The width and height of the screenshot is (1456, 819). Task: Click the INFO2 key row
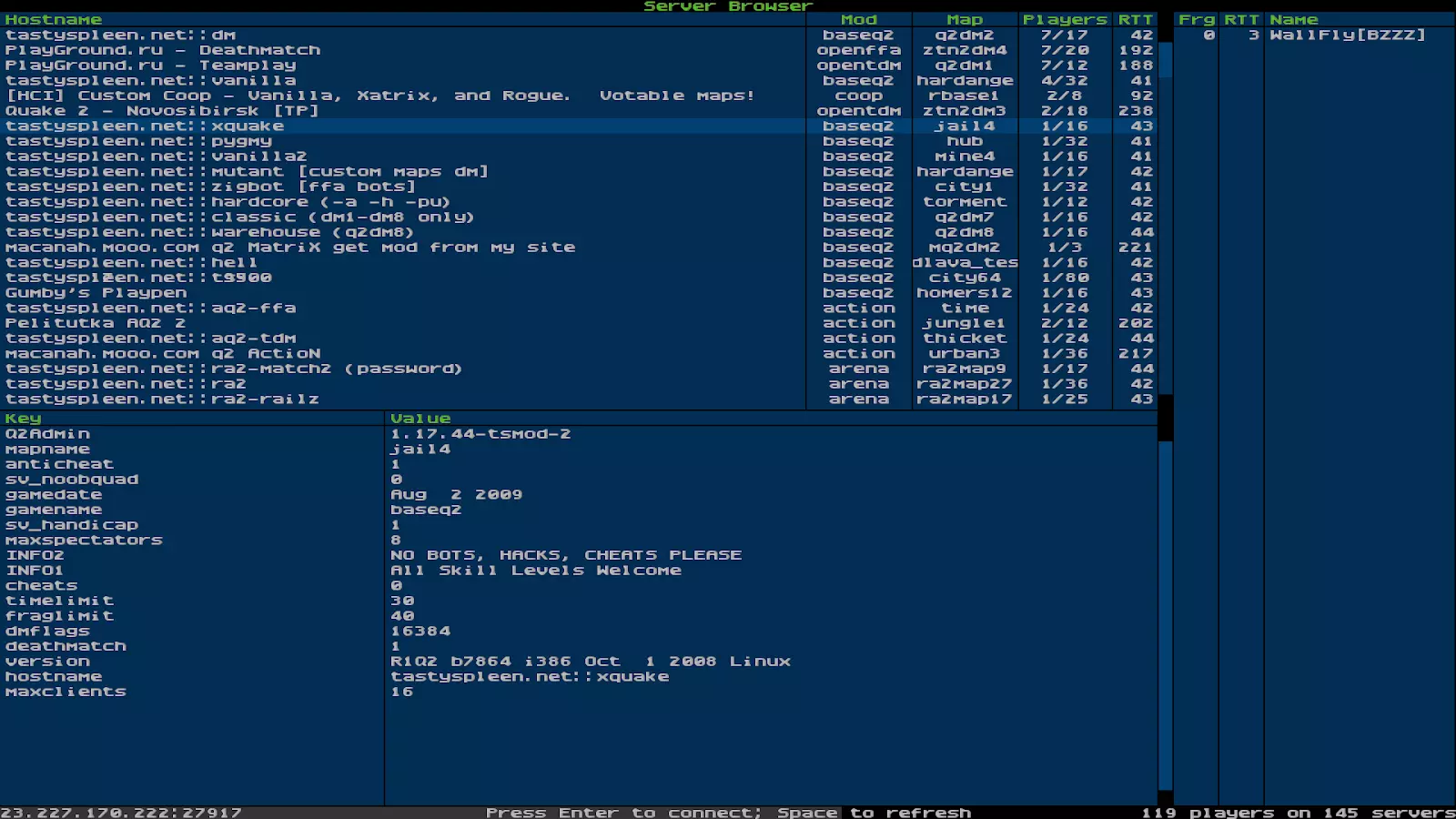579,555
